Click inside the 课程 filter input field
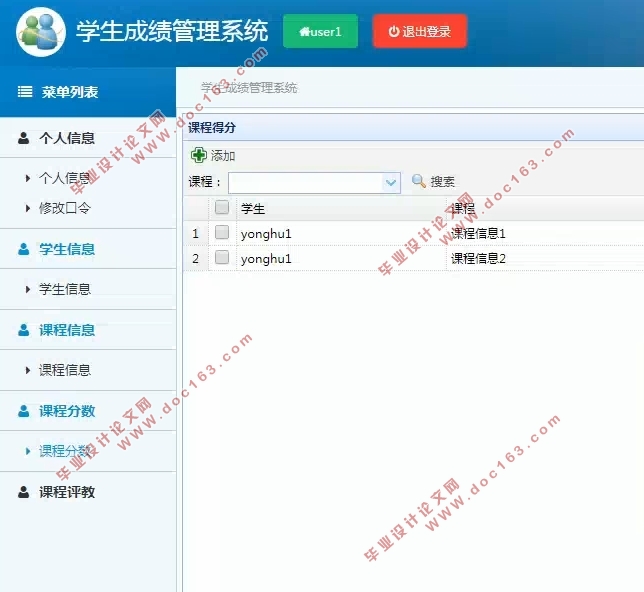 (305, 182)
